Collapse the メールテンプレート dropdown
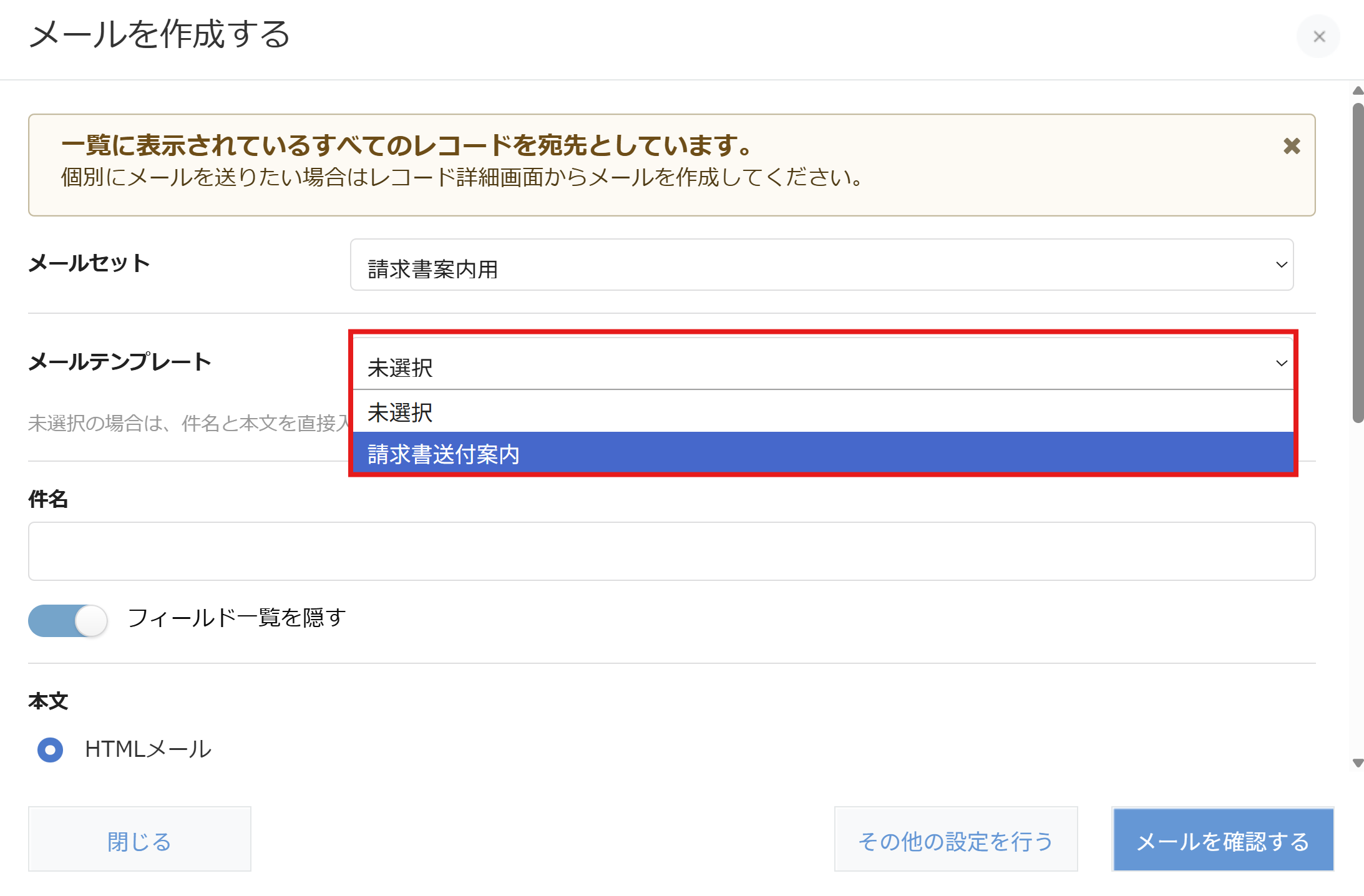 click(x=821, y=364)
